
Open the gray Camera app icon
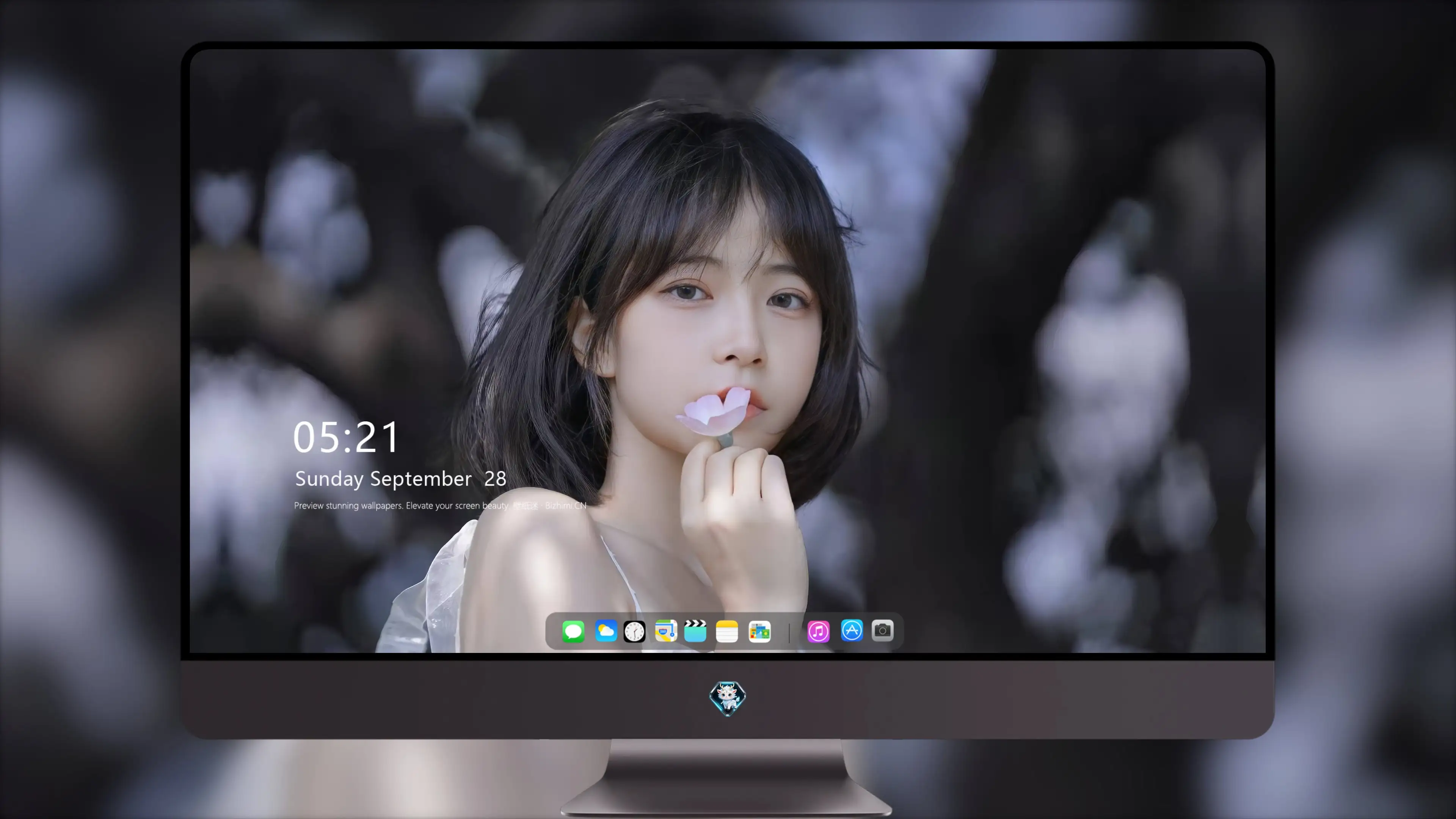tap(882, 630)
